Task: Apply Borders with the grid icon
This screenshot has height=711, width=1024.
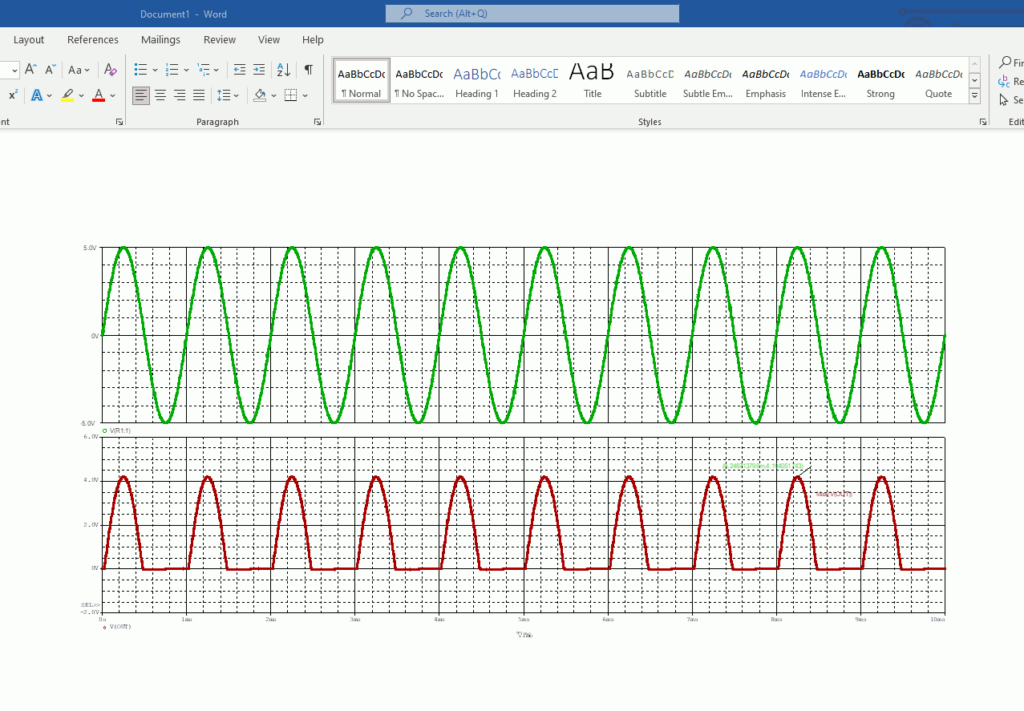Action: click(x=291, y=95)
